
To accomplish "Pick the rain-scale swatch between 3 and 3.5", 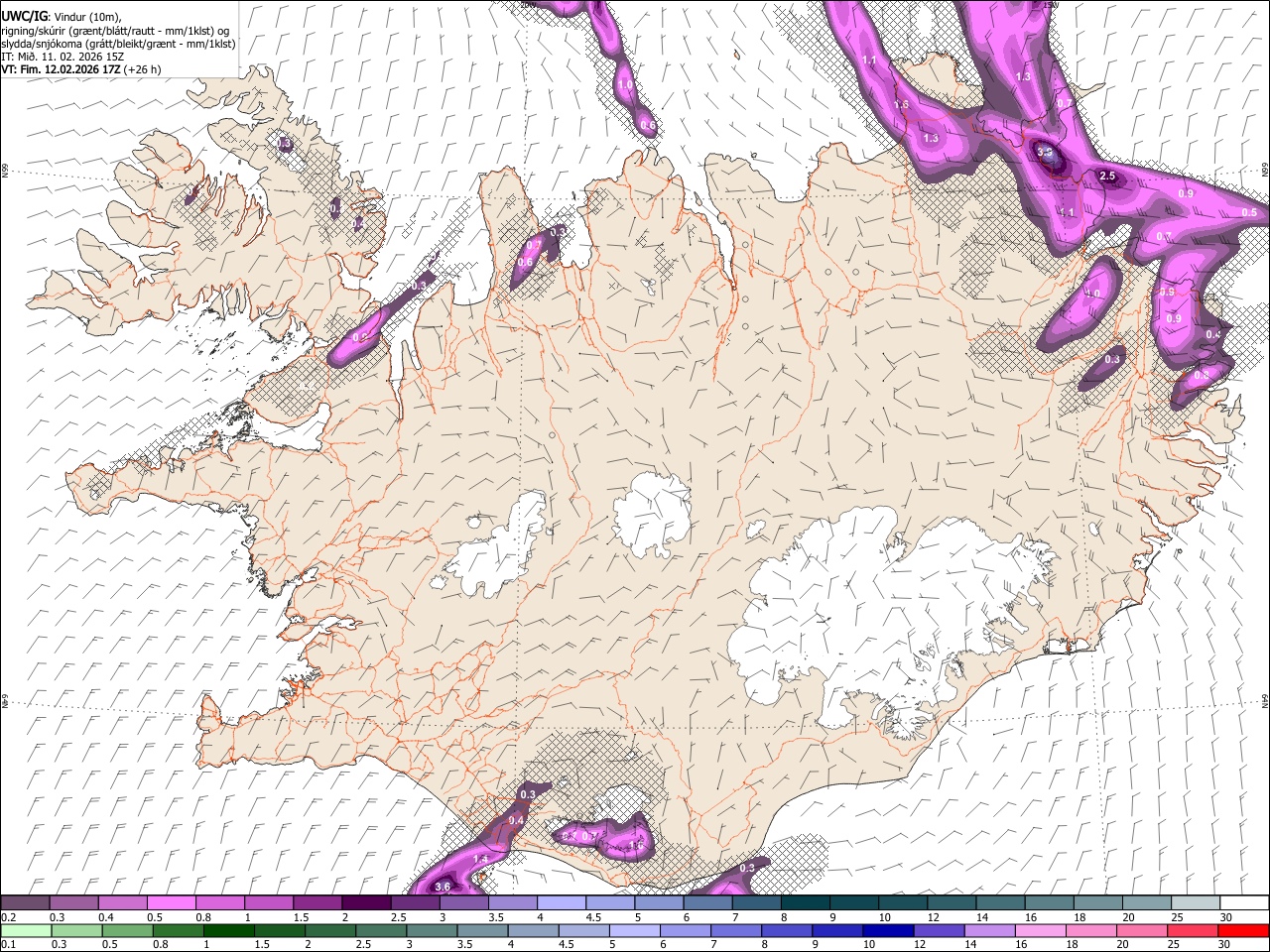I will (432, 930).
